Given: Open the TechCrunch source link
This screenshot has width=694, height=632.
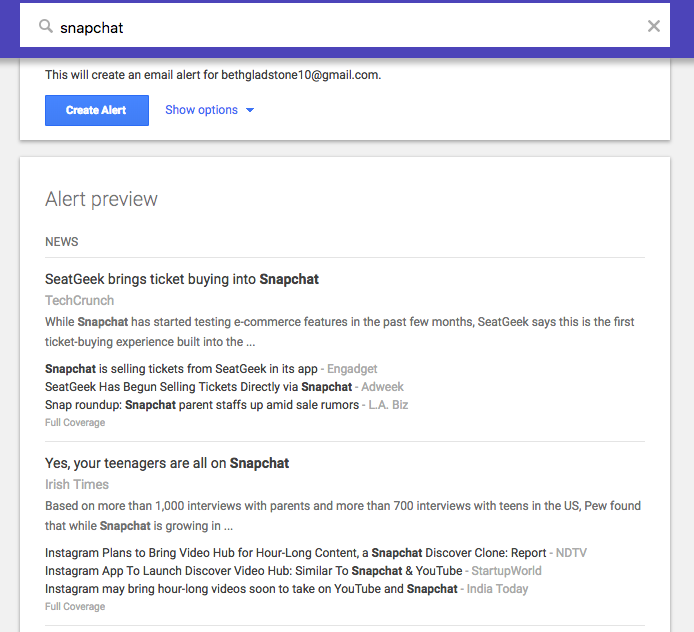Looking at the screenshot, I should click(x=80, y=301).
